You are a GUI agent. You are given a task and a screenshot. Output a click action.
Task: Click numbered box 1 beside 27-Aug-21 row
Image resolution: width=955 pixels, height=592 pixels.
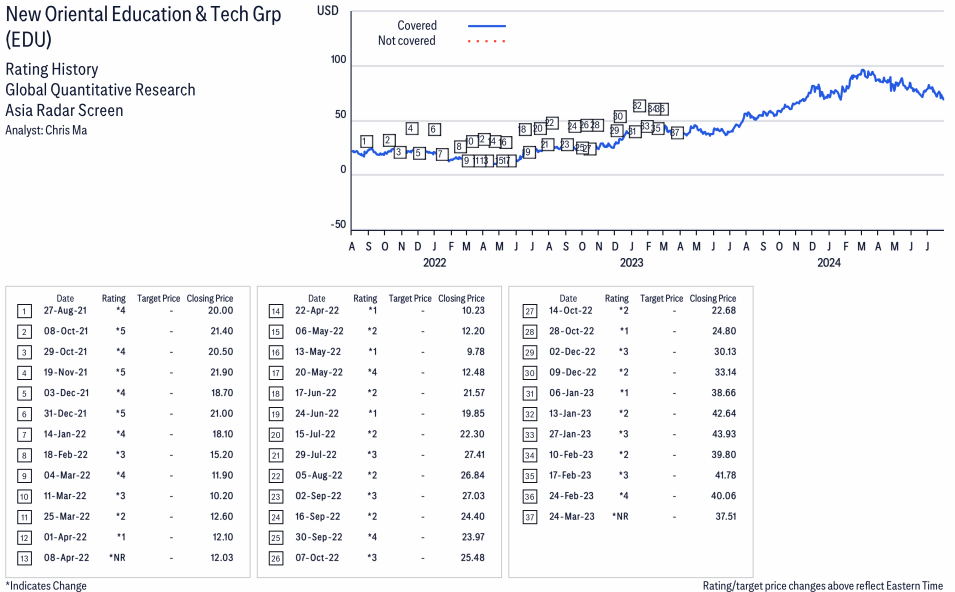24,310
